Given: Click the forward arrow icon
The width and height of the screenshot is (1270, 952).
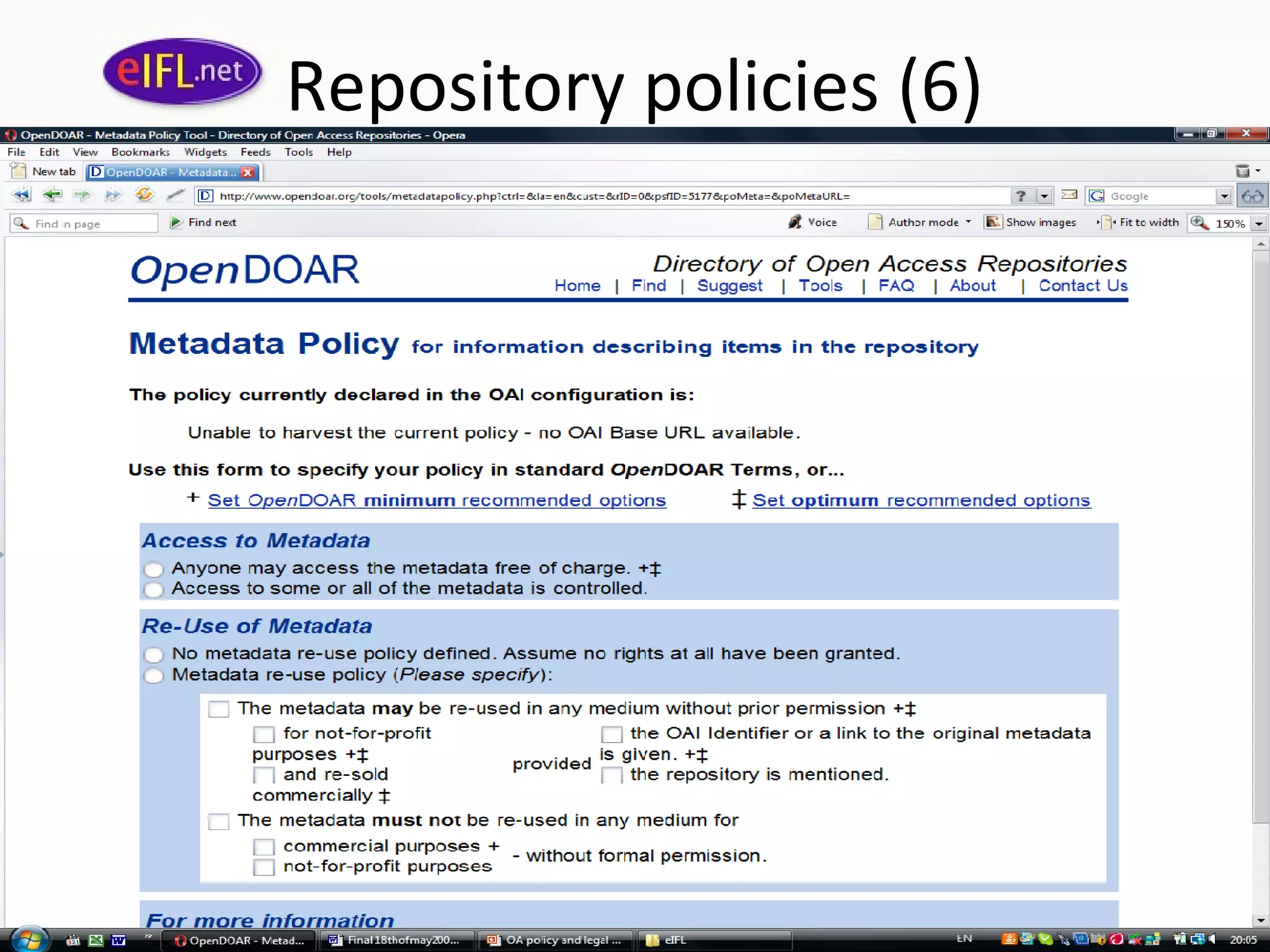Looking at the screenshot, I should [x=82, y=195].
